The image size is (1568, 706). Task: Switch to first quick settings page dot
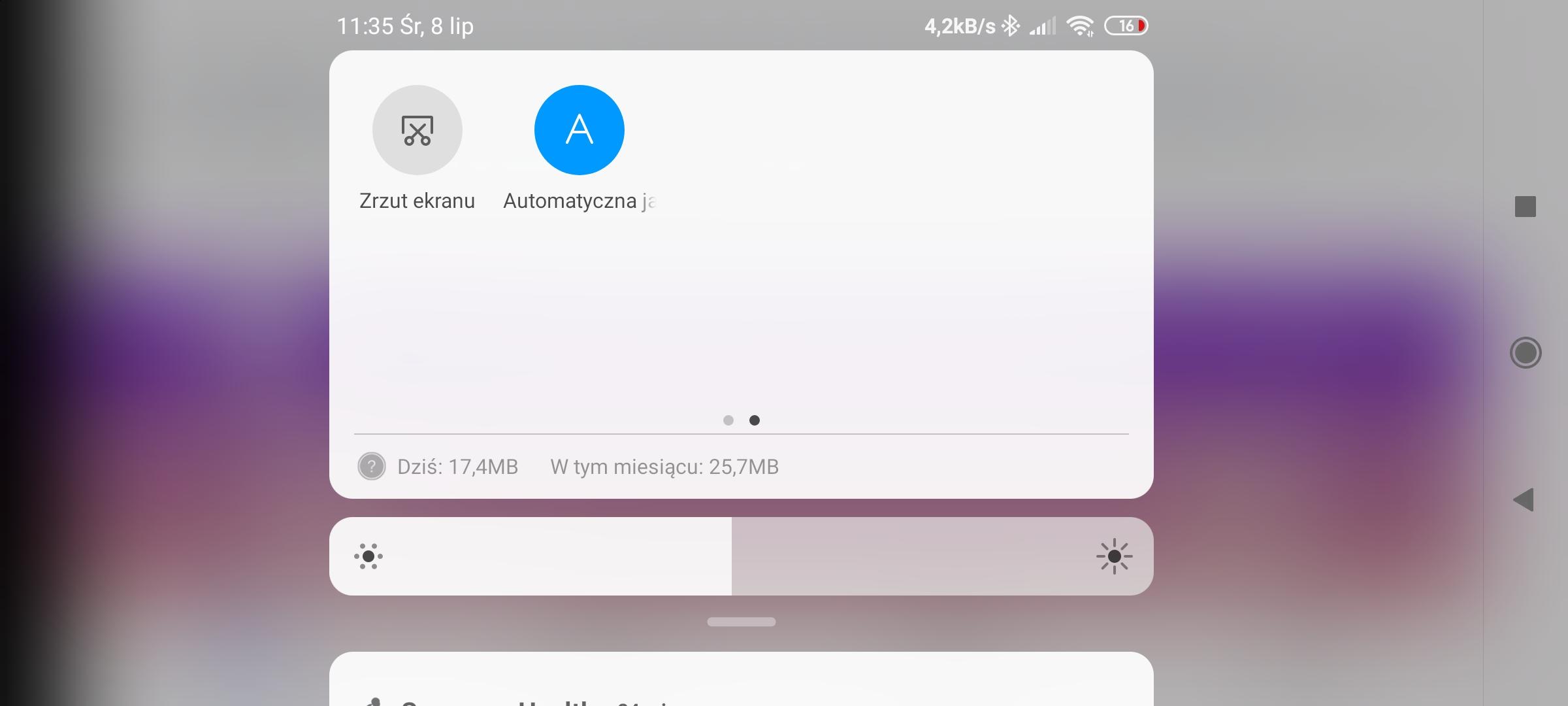coord(728,420)
